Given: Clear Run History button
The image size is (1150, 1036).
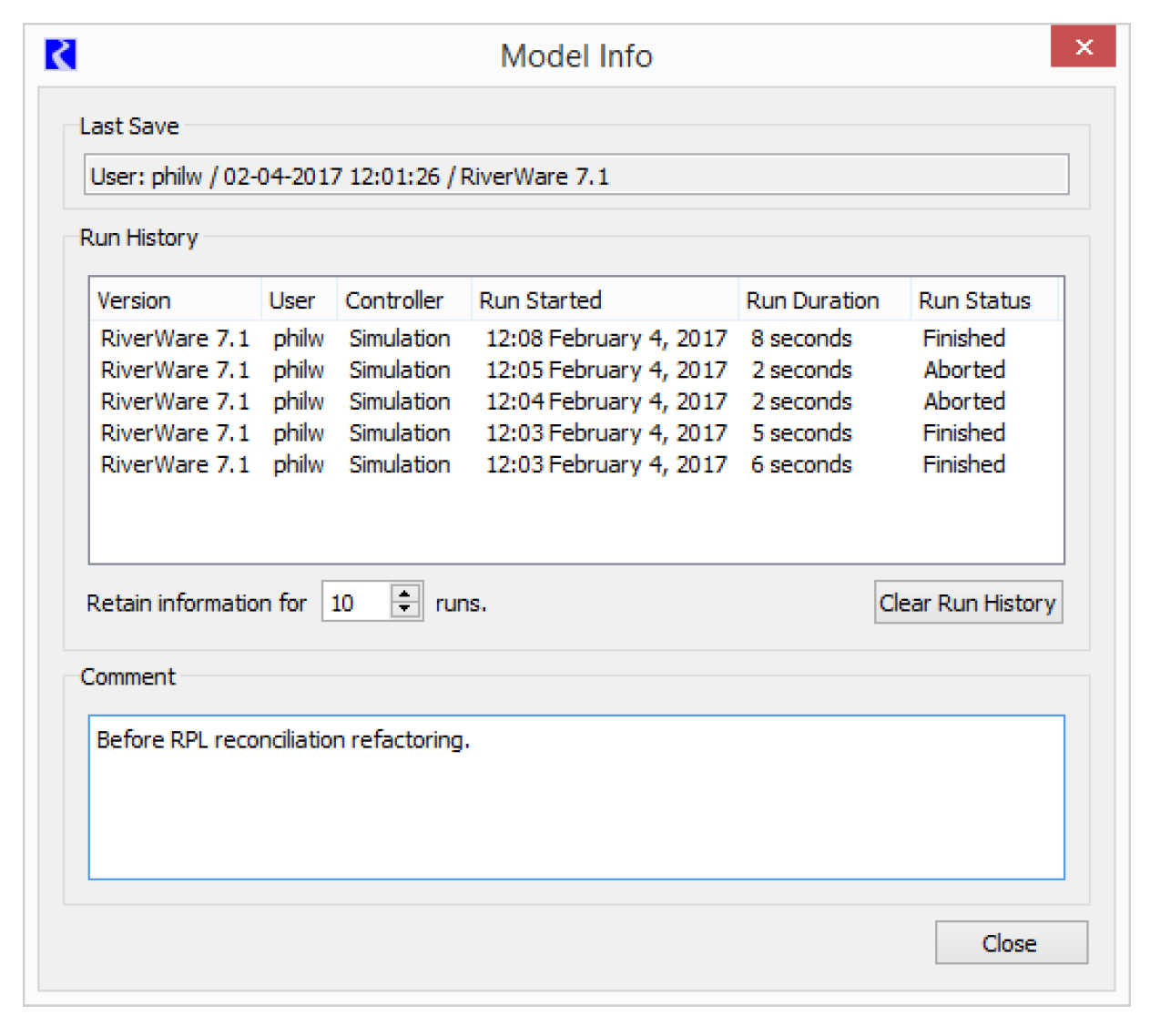Looking at the screenshot, I should 968,603.
